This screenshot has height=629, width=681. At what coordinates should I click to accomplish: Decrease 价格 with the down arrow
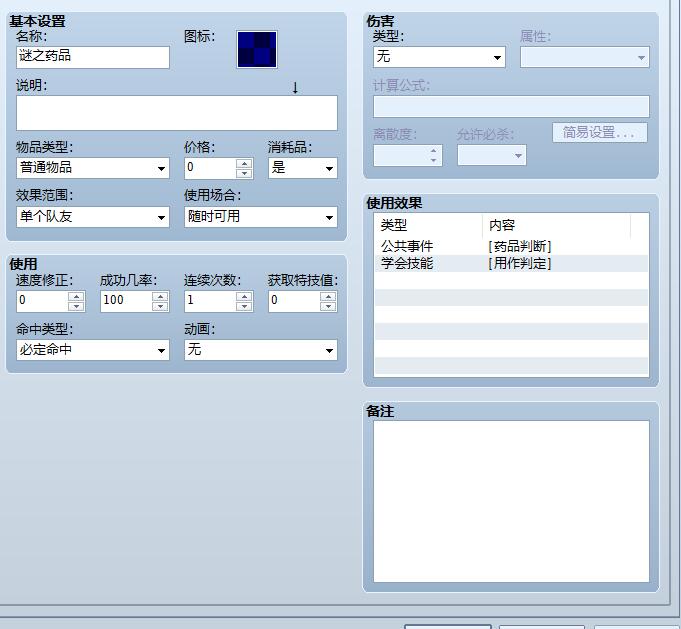pos(245,173)
